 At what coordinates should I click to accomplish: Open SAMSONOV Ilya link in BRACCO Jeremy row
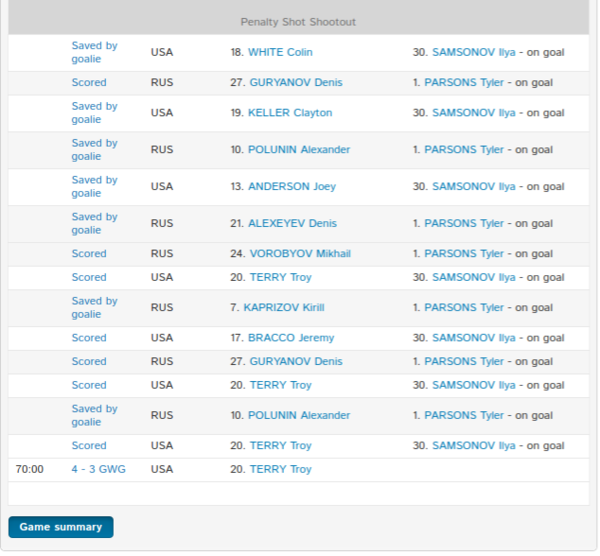tap(474, 338)
